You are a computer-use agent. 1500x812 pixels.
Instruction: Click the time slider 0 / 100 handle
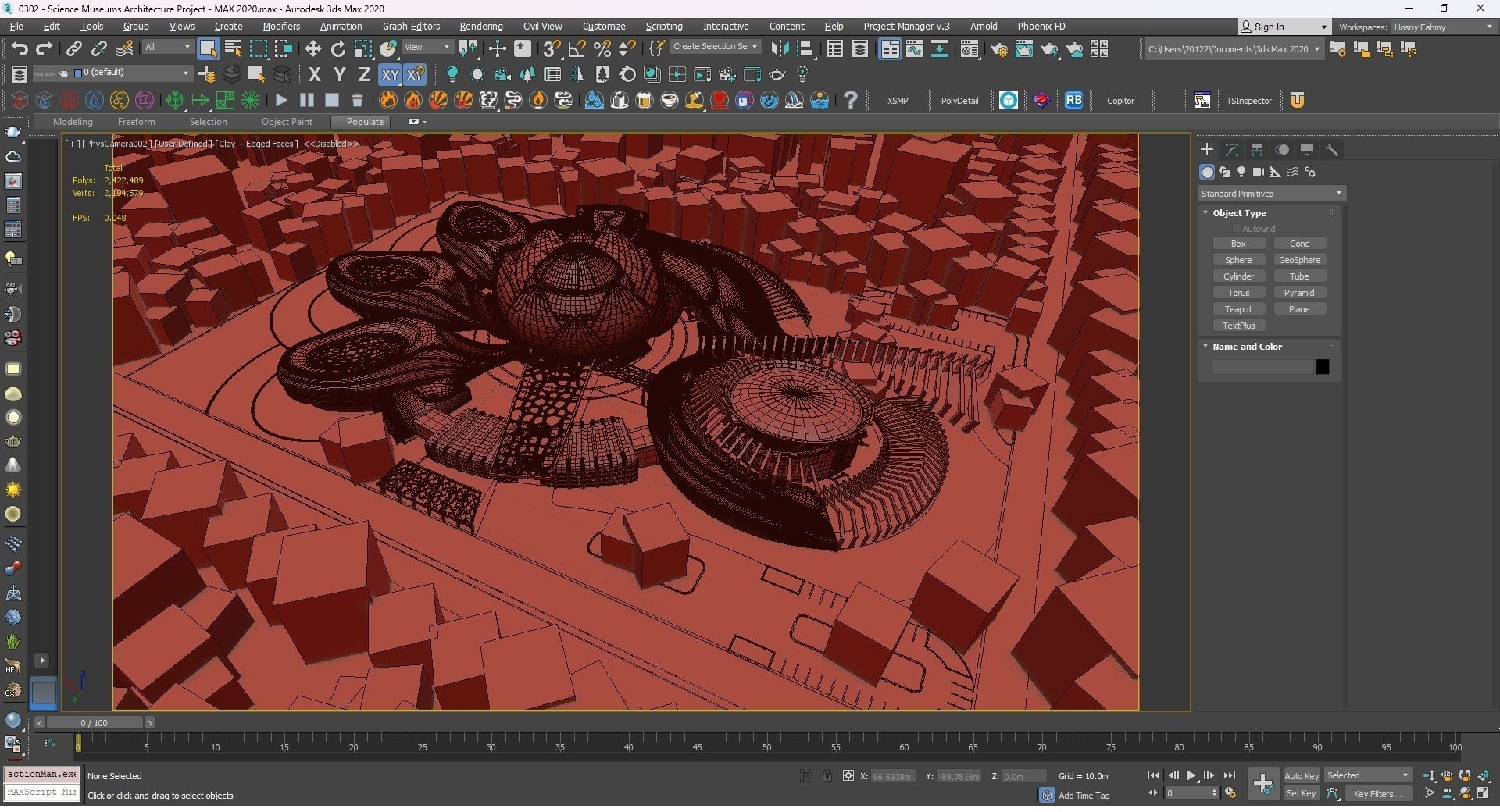(x=94, y=723)
